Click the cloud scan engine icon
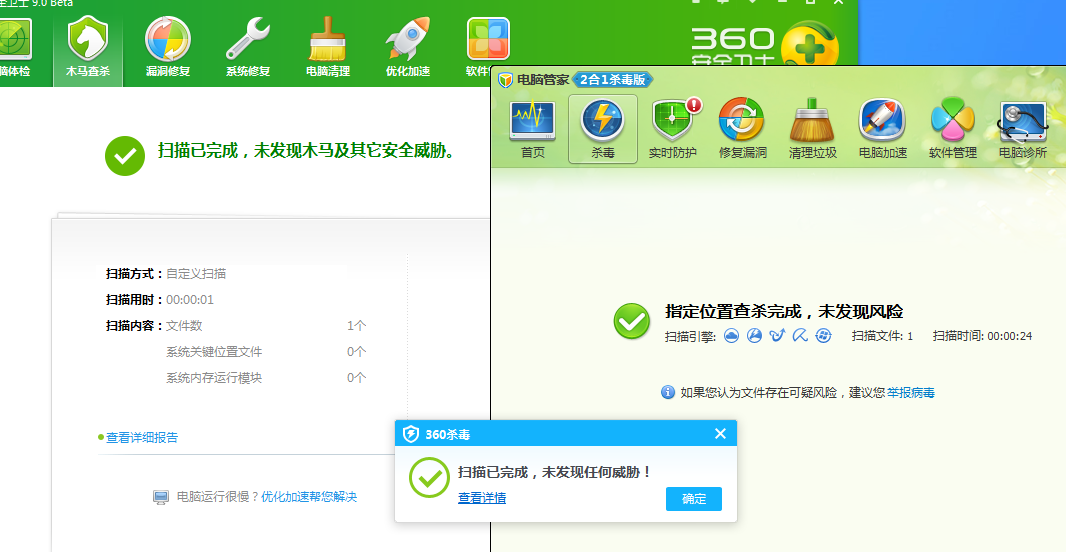The height and width of the screenshot is (552, 1066). click(732, 335)
